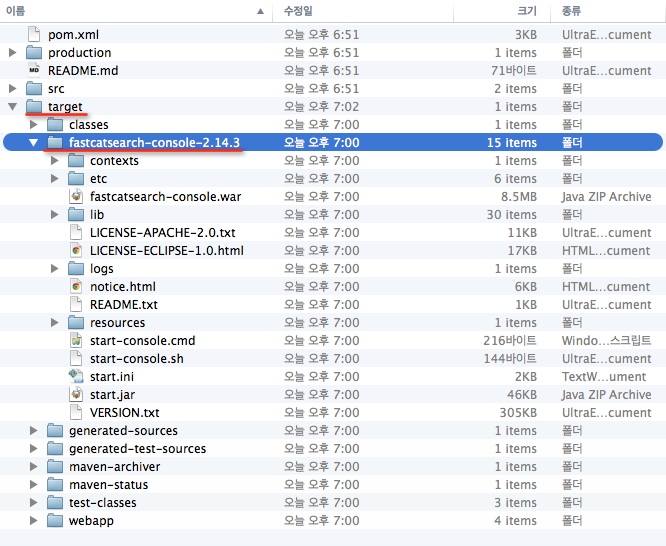
Task: Select the start-console.sh file name
Action: tap(137, 359)
